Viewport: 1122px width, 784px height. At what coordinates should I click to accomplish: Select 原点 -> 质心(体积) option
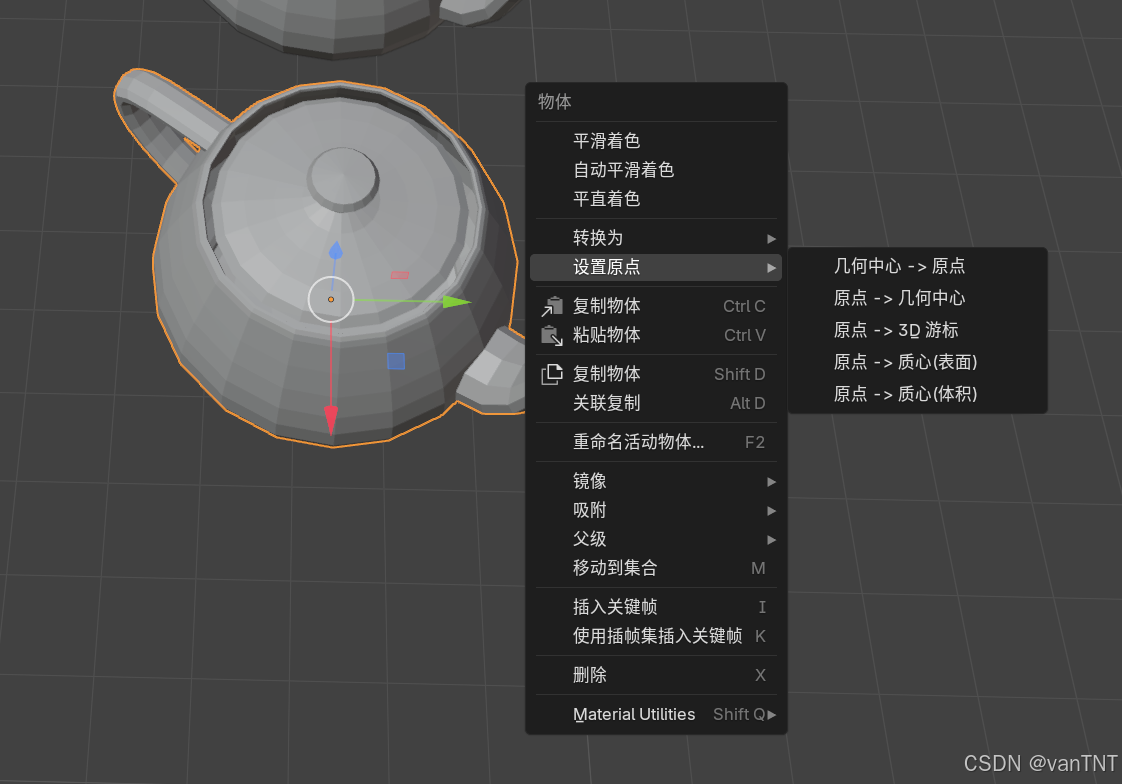click(917, 394)
